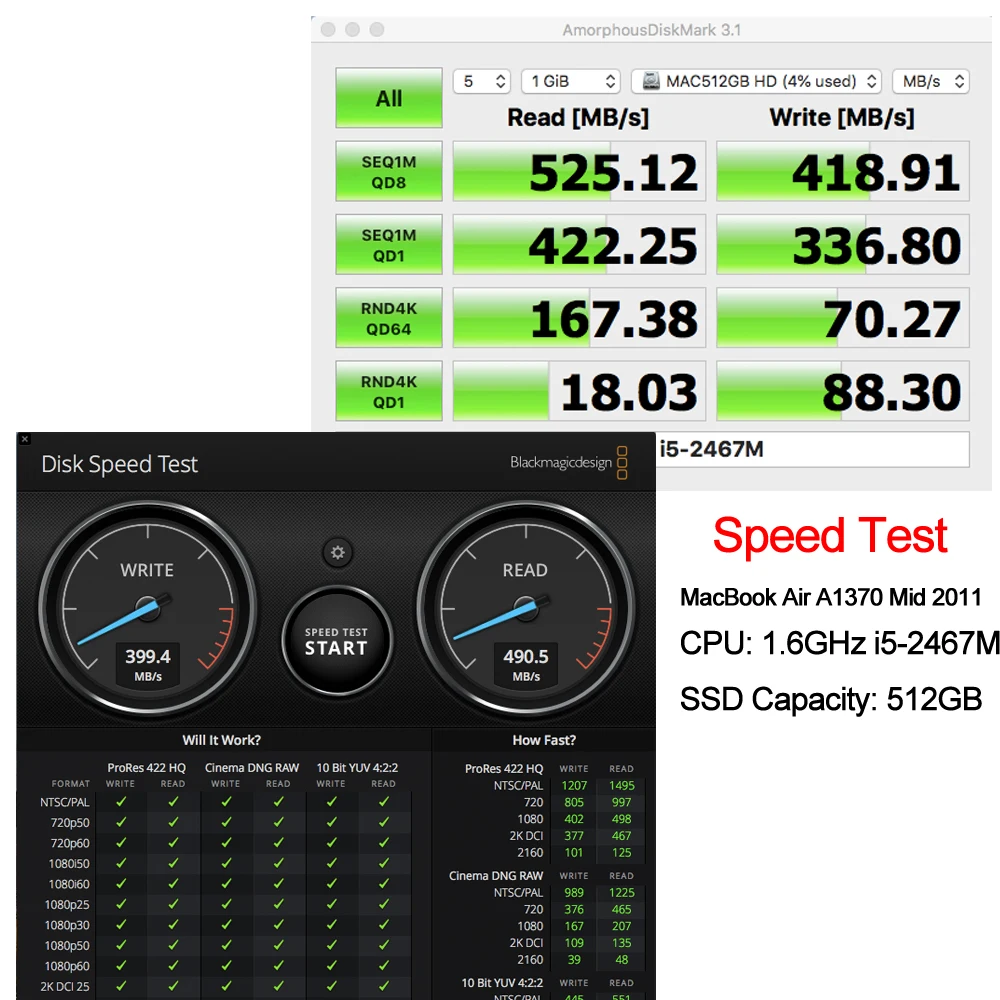Open the MAC512GB HD drive selector
Image resolution: width=1000 pixels, height=1000 pixels.
(757, 81)
